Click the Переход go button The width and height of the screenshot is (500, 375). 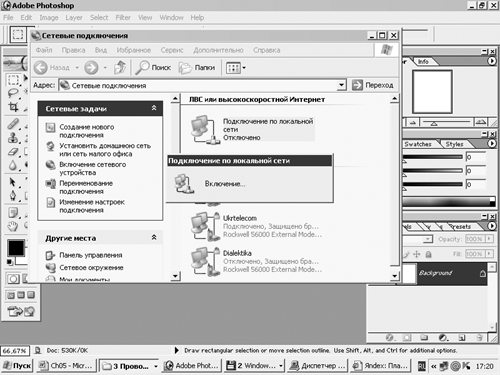pos(373,85)
